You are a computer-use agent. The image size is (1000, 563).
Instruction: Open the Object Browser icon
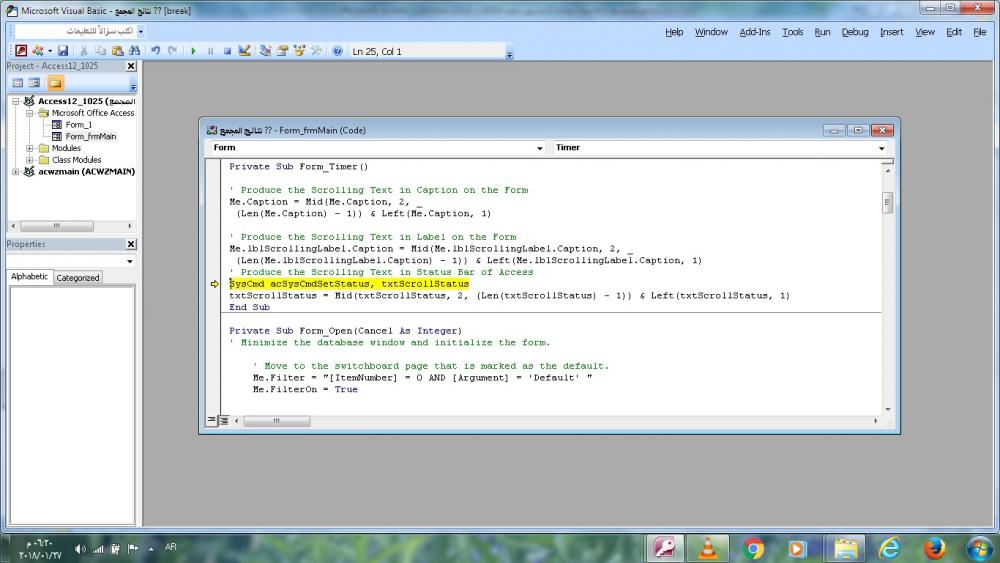point(299,50)
